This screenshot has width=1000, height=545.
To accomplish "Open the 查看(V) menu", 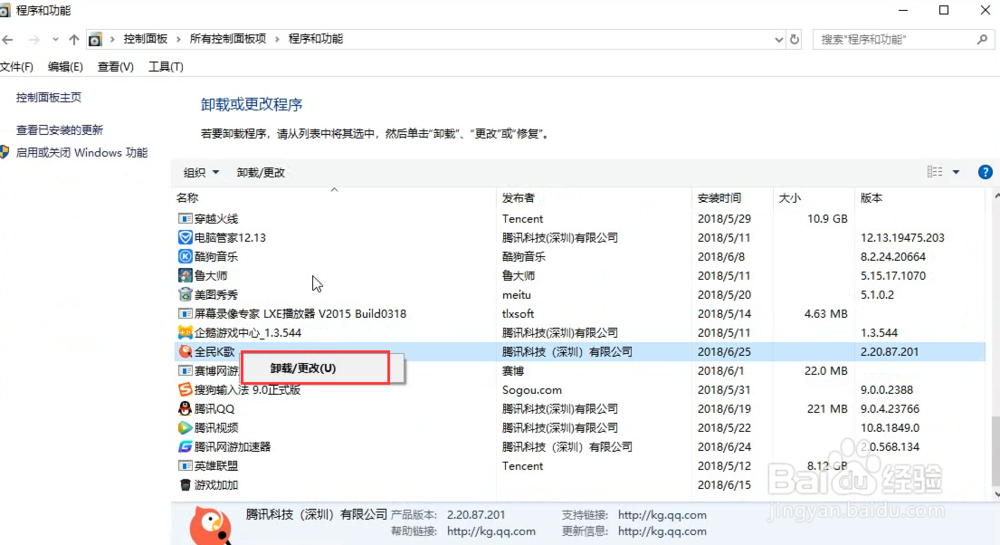I will [x=115, y=67].
